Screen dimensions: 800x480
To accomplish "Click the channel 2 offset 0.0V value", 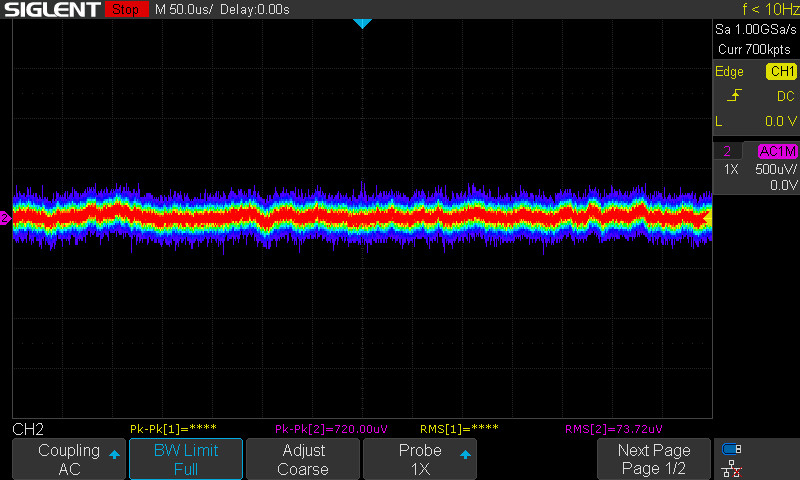I will click(783, 185).
